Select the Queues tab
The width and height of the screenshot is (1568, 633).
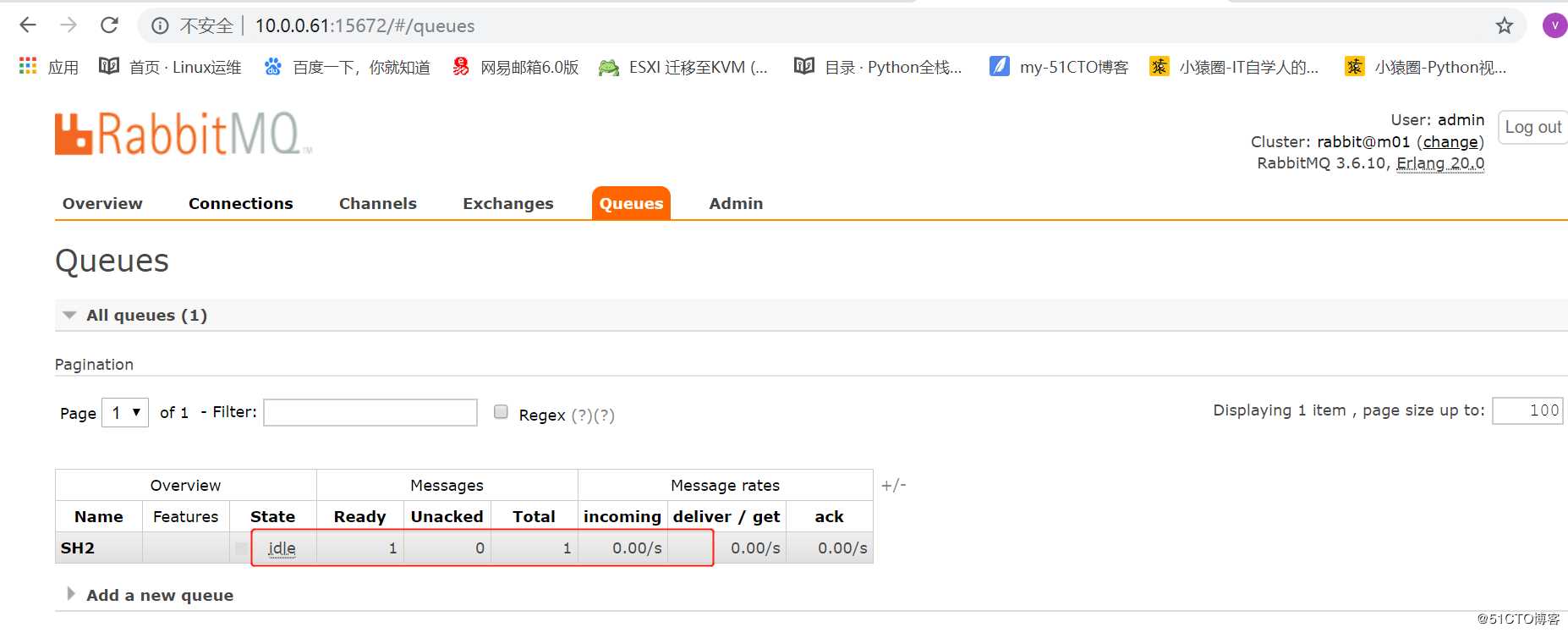(x=631, y=203)
